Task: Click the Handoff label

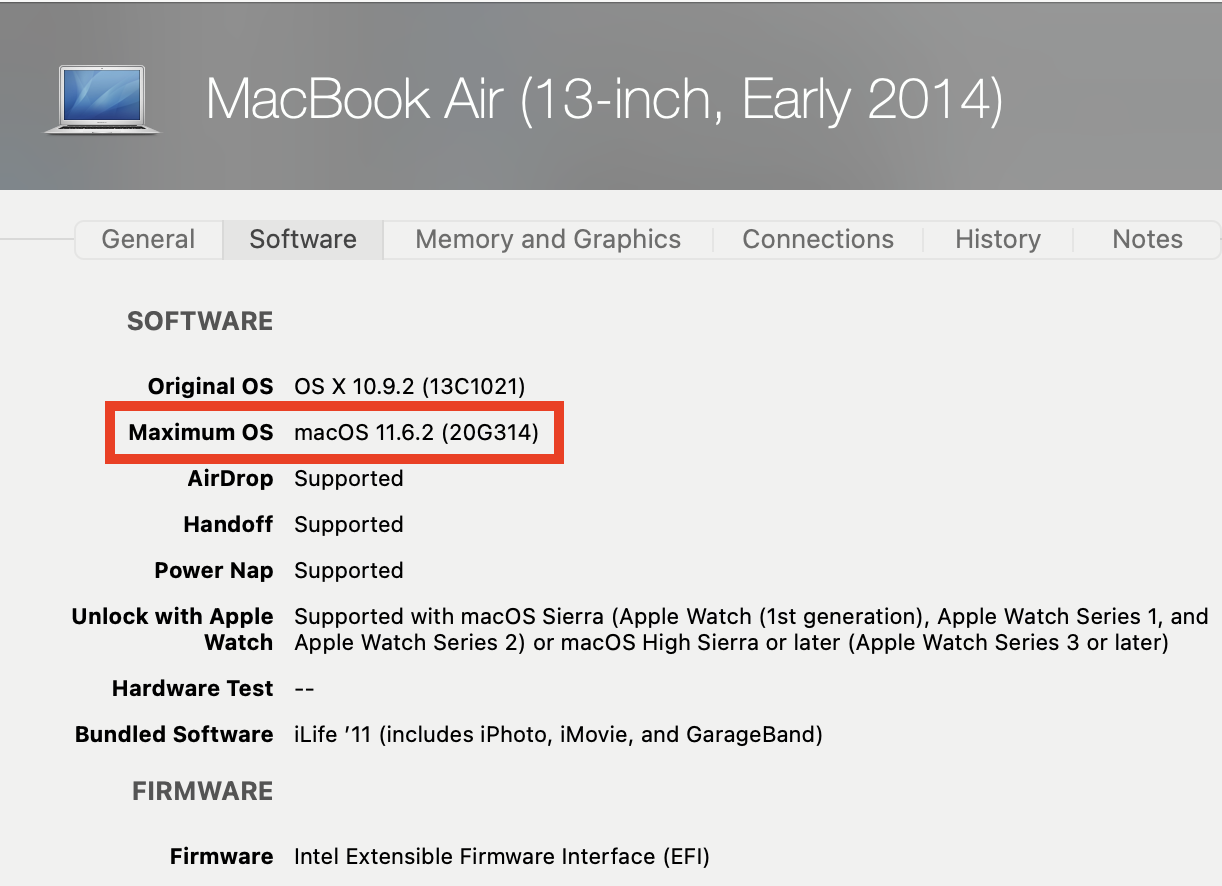Action: point(229,525)
